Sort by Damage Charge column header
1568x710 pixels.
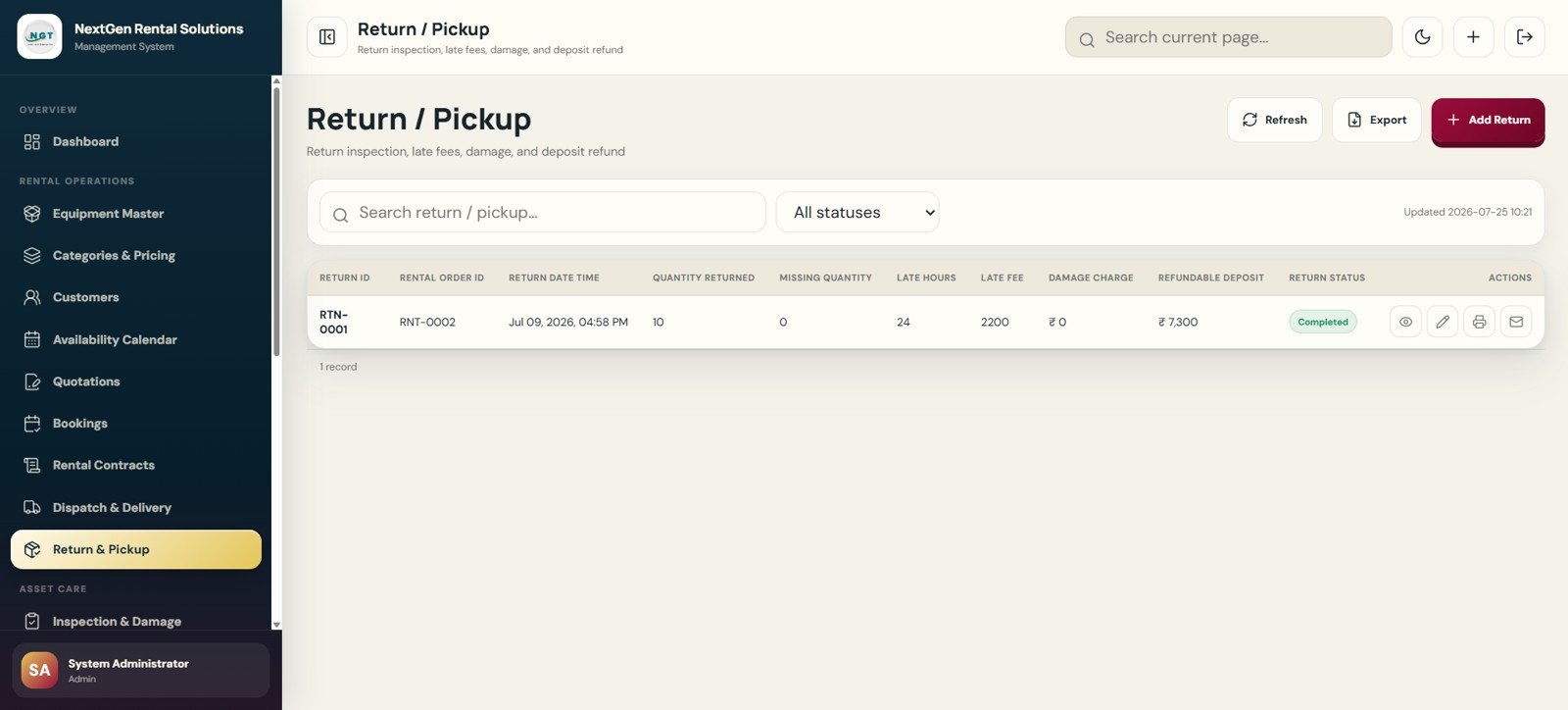click(1091, 279)
